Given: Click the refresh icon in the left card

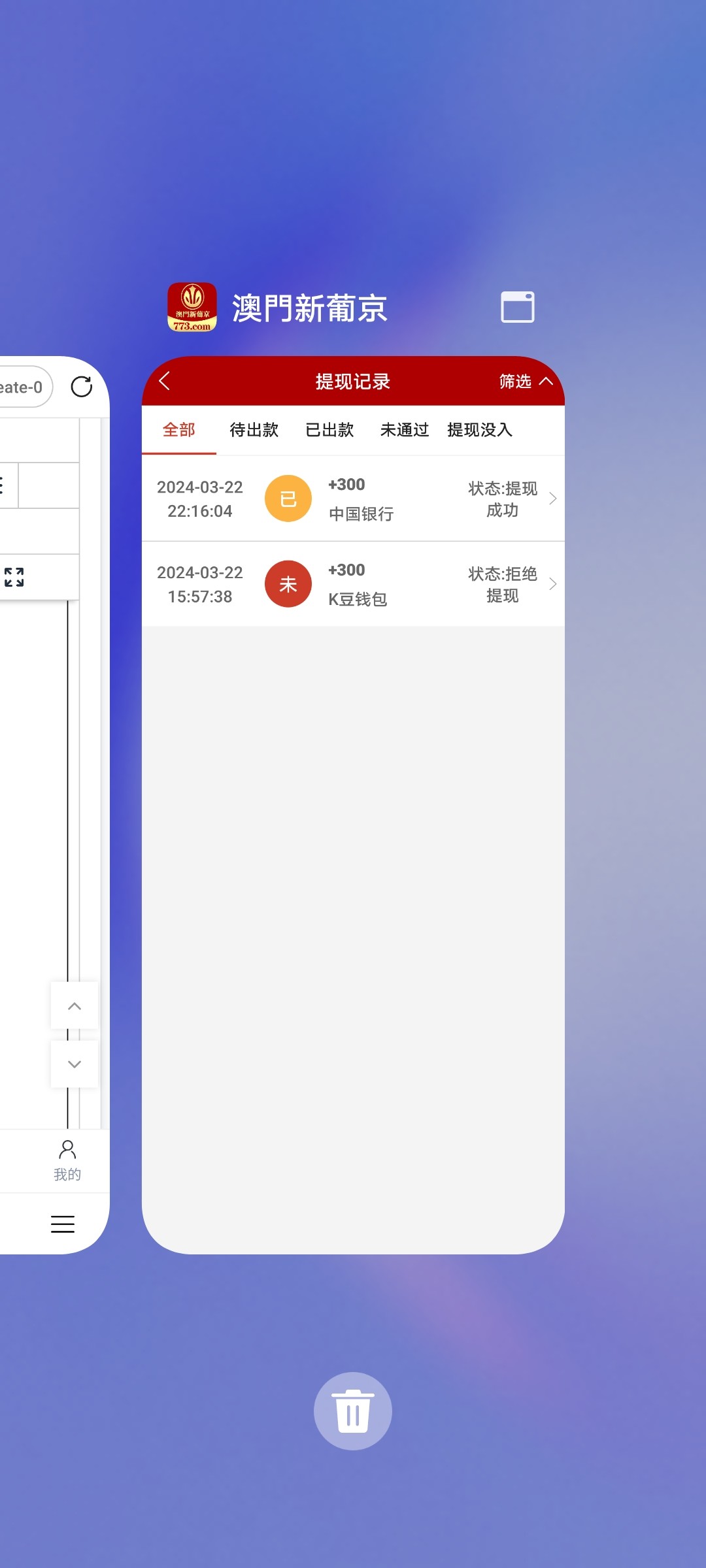Looking at the screenshot, I should 82,387.
